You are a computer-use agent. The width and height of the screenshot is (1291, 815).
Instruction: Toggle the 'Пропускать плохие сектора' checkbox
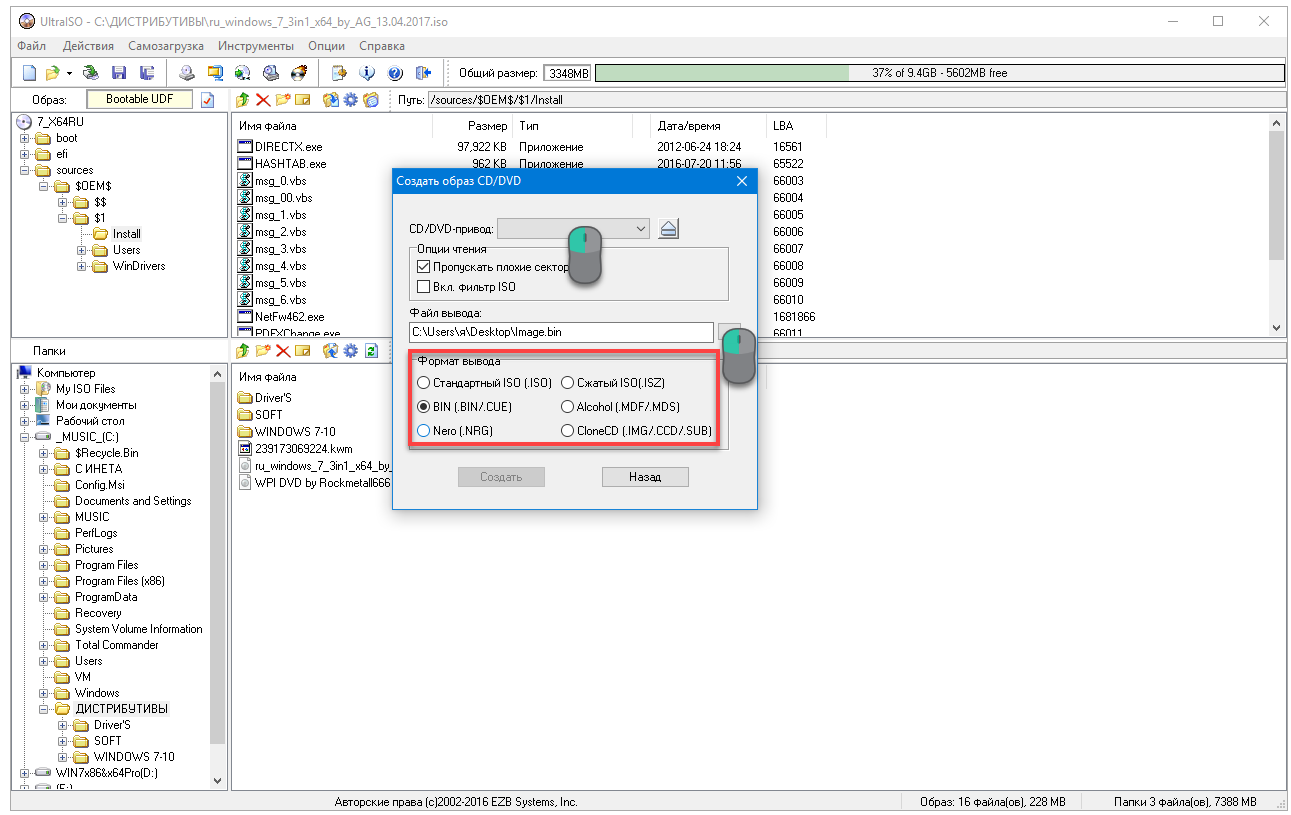tap(423, 268)
